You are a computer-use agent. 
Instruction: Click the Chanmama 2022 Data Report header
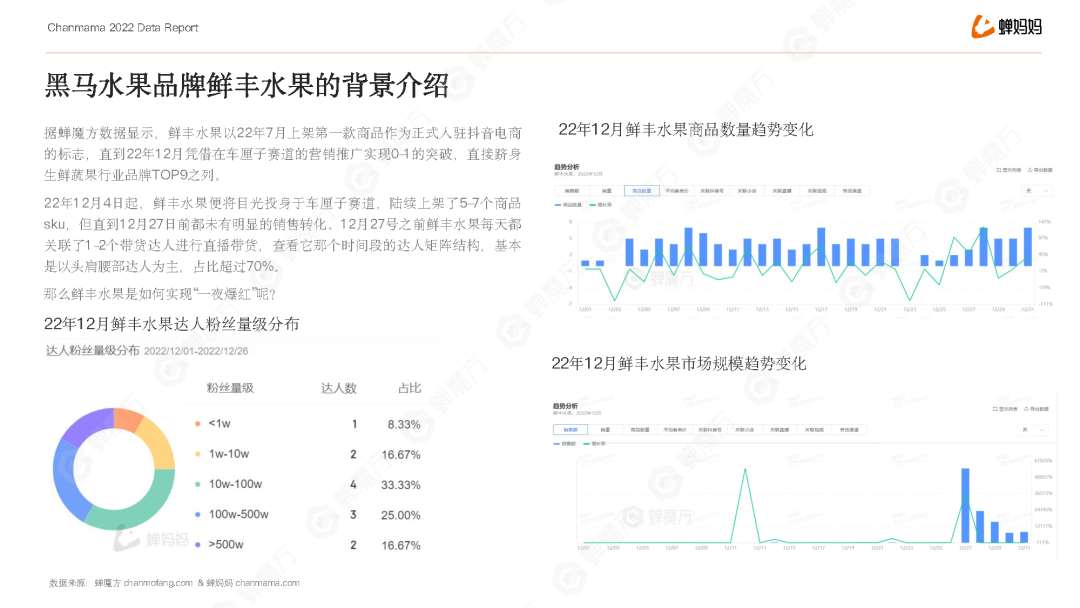[x=123, y=28]
